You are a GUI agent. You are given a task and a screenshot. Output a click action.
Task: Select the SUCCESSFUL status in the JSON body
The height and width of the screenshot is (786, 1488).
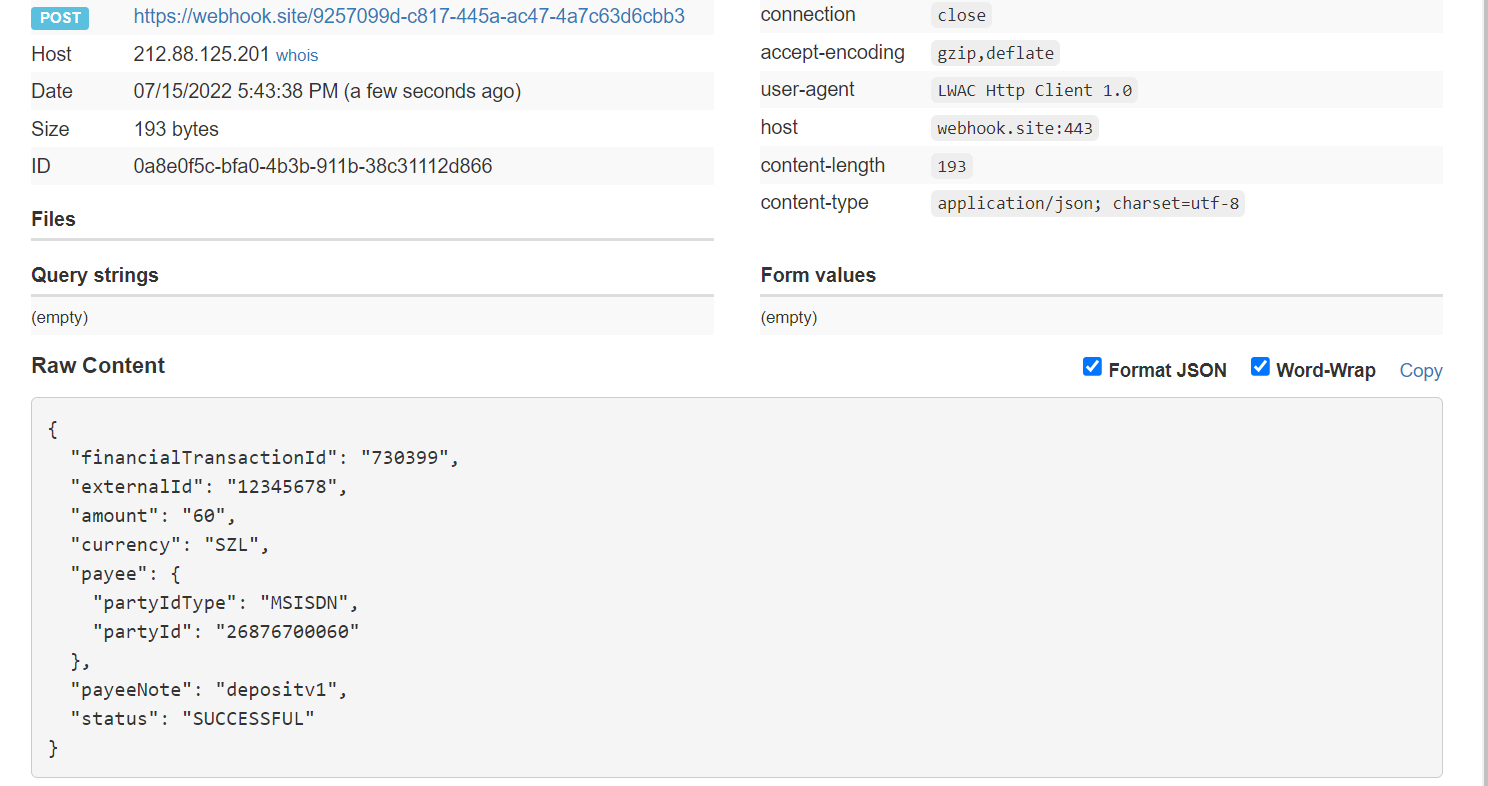click(250, 717)
